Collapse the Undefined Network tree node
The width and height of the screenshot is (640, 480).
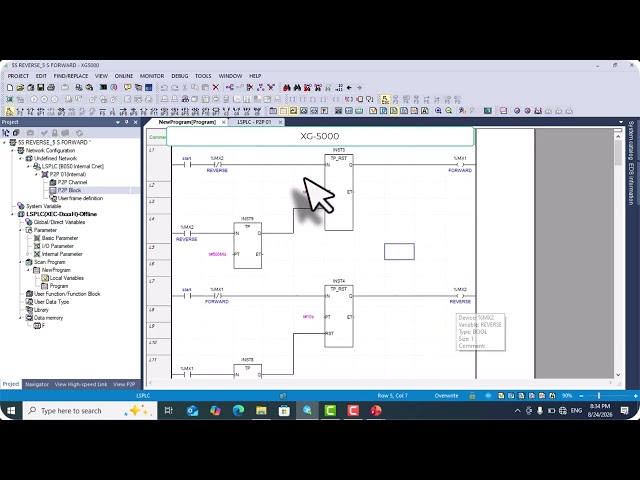pyautogui.click(x=20, y=158)
